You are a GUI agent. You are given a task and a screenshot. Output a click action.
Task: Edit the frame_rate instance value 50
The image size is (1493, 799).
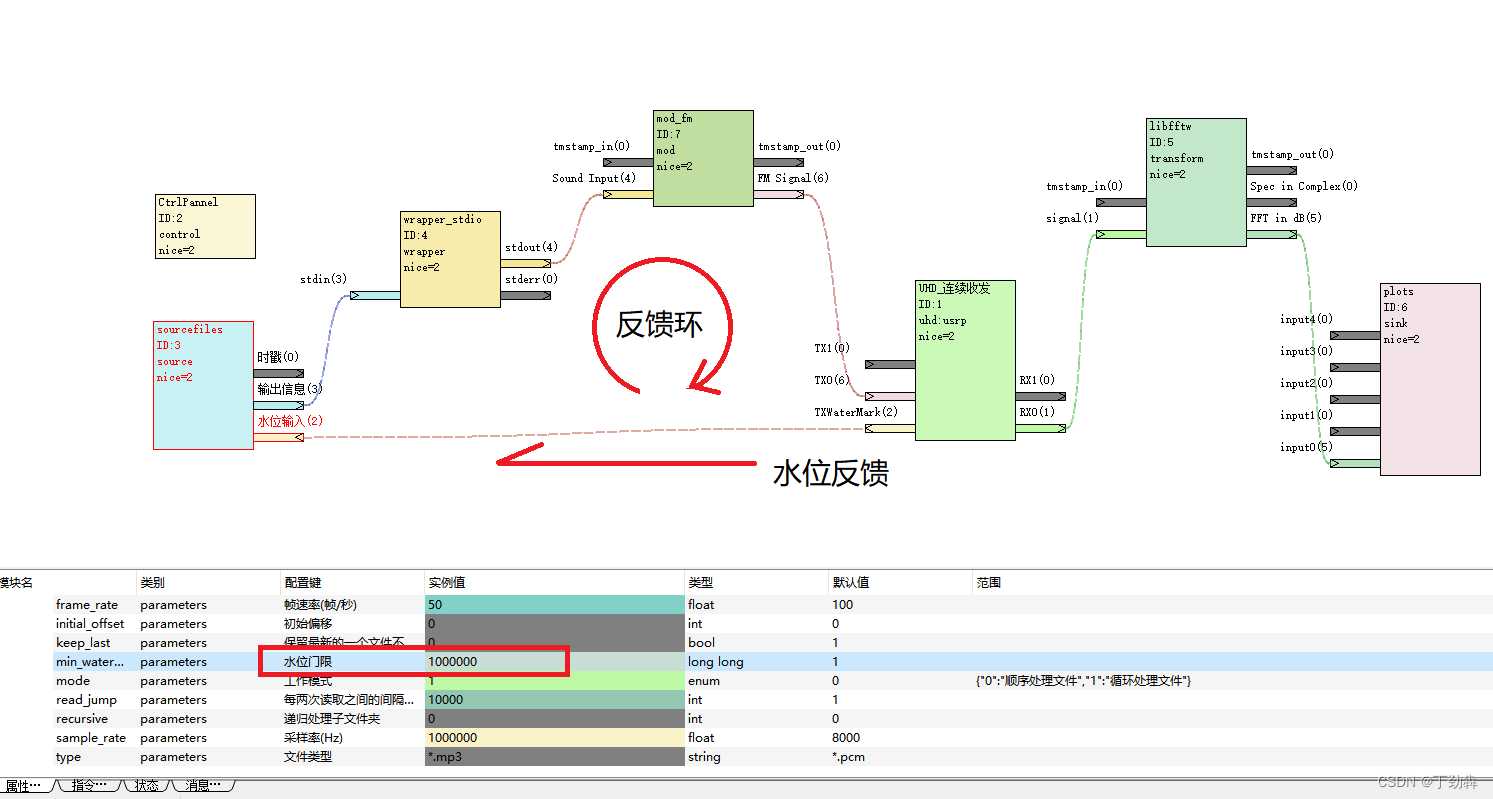(554, 604)
